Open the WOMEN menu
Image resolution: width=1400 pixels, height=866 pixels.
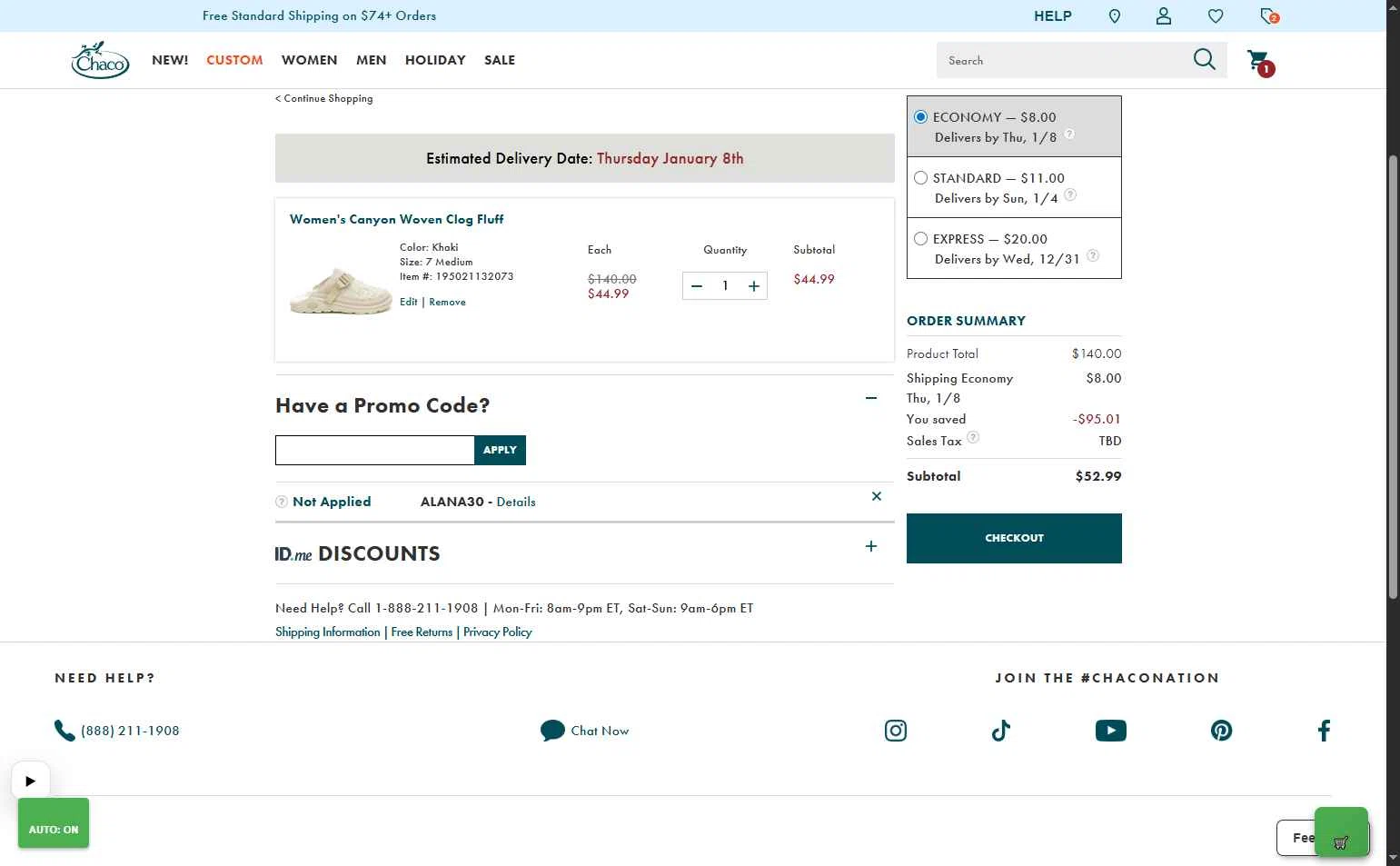tap(309, 60)
